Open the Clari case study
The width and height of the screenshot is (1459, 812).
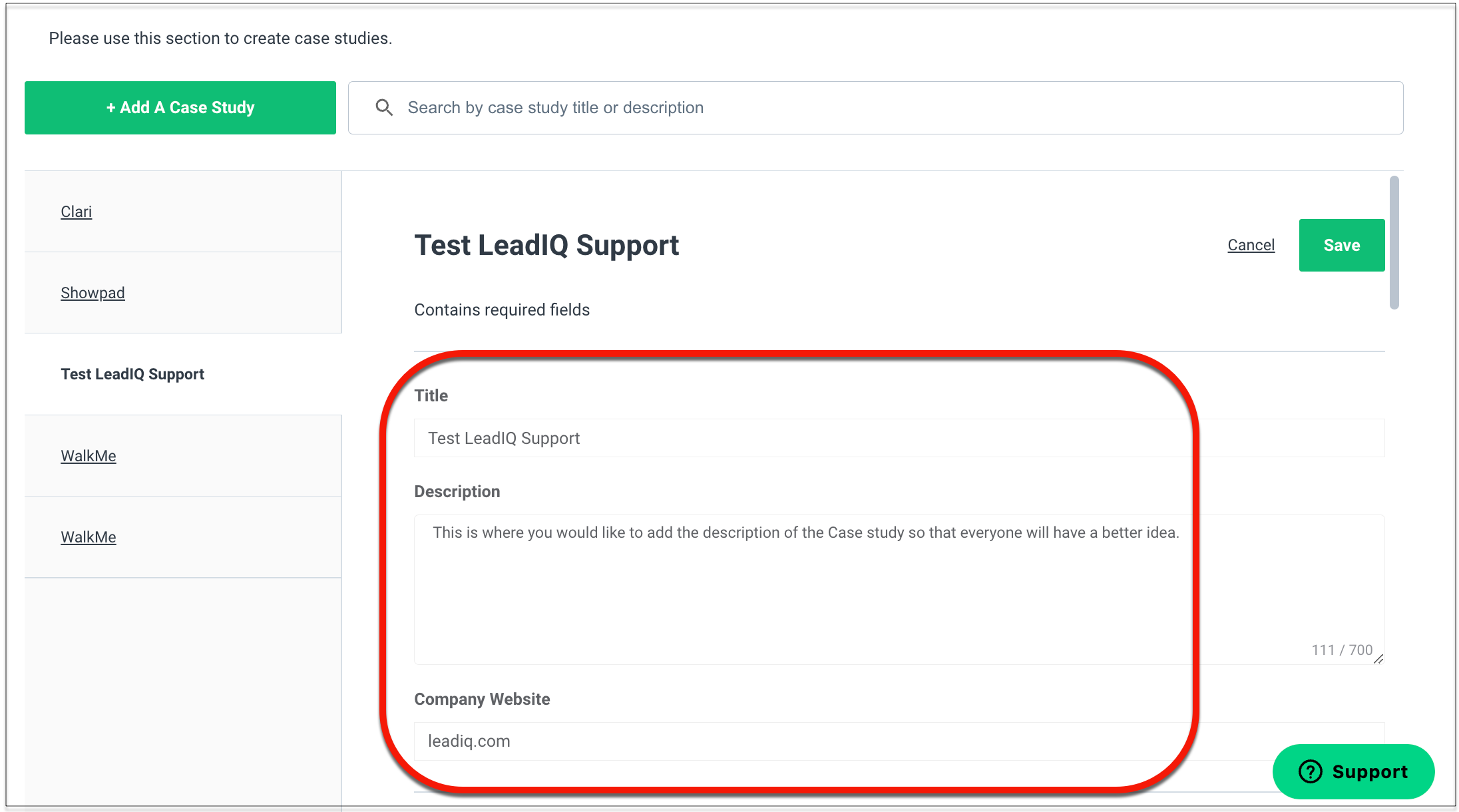click(x=77, y=212)
